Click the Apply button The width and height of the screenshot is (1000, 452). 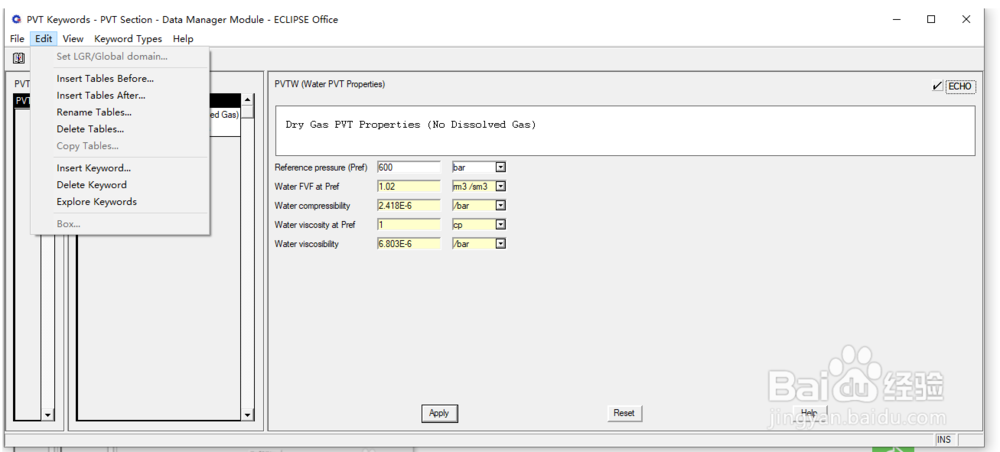(439, 413)
